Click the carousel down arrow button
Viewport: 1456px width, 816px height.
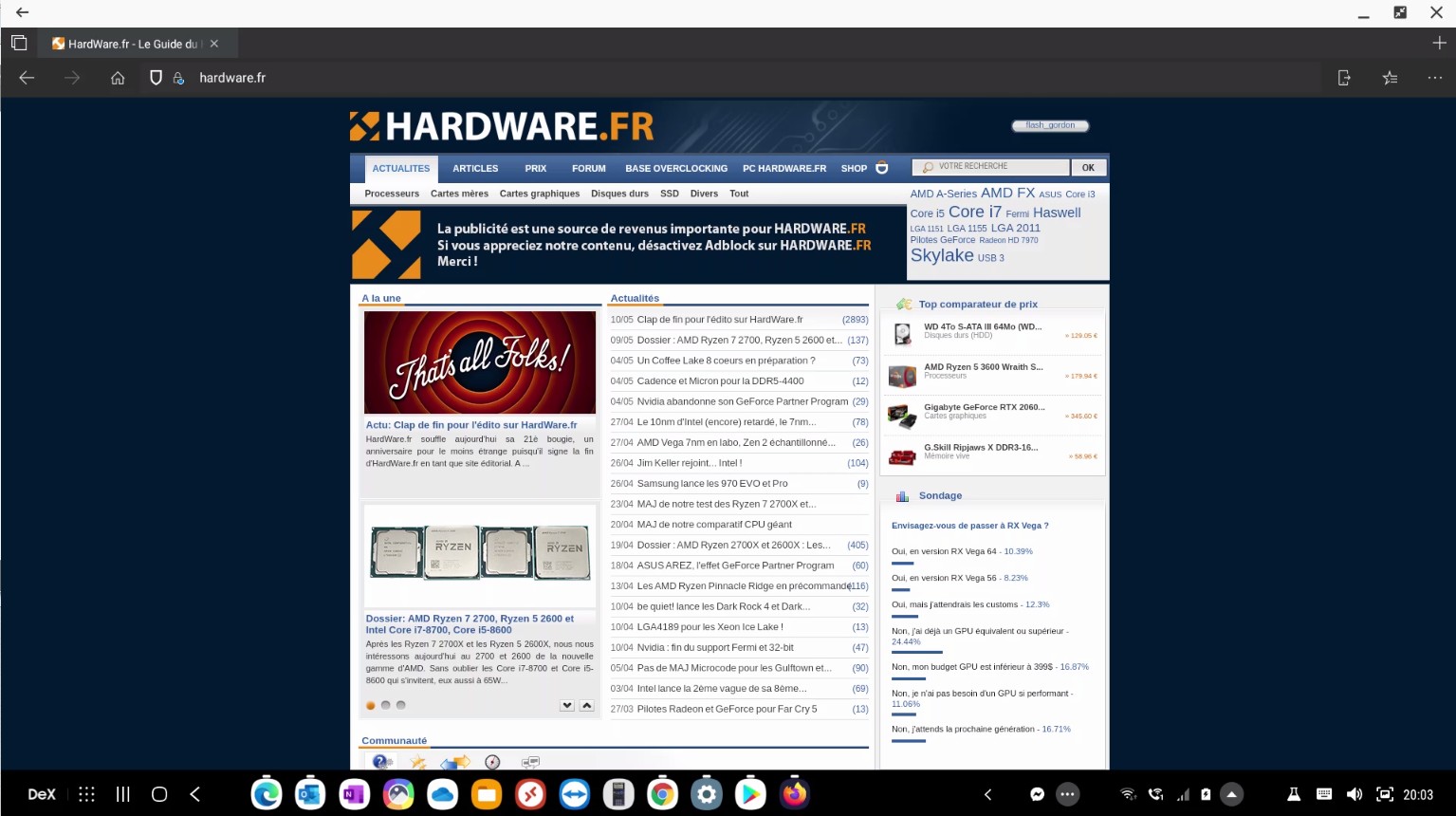click(x=567, y=705)
